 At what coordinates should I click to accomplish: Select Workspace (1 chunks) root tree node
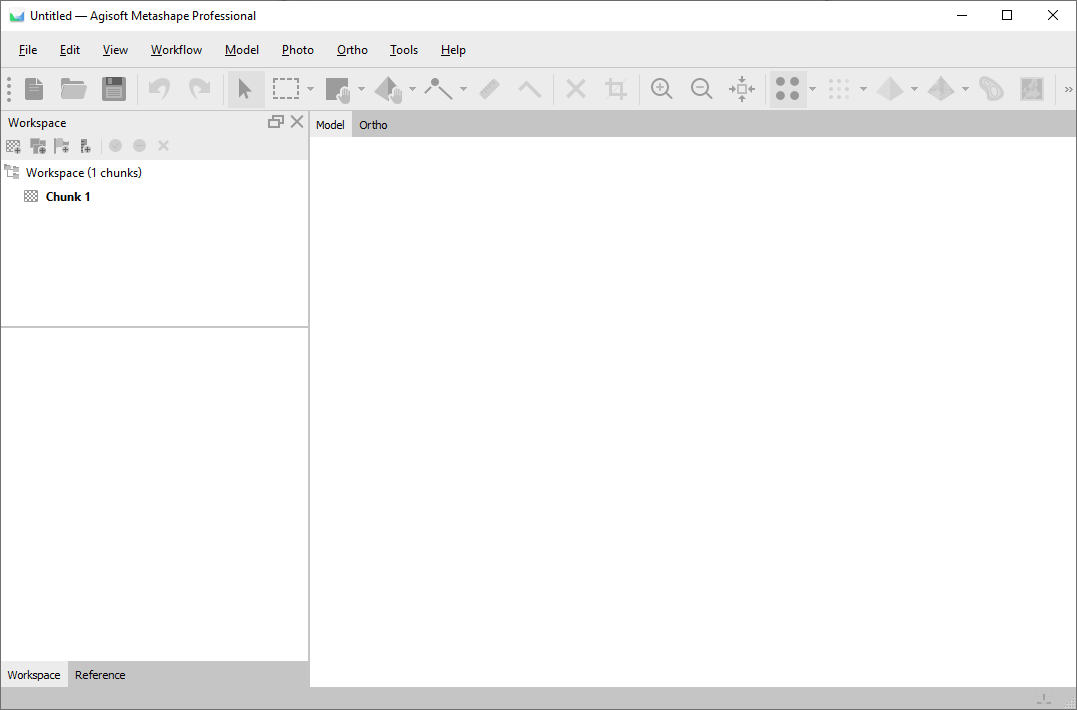(84, 173)
